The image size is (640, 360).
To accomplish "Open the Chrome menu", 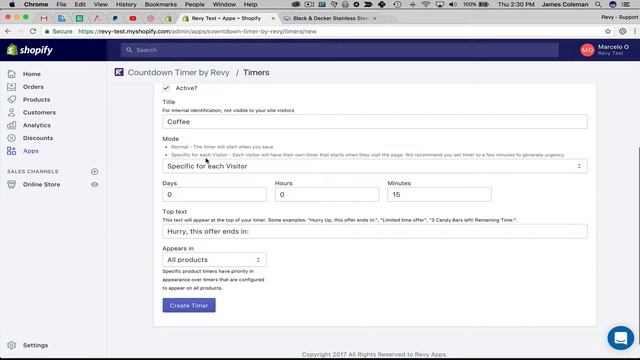I will coord(36,4).
